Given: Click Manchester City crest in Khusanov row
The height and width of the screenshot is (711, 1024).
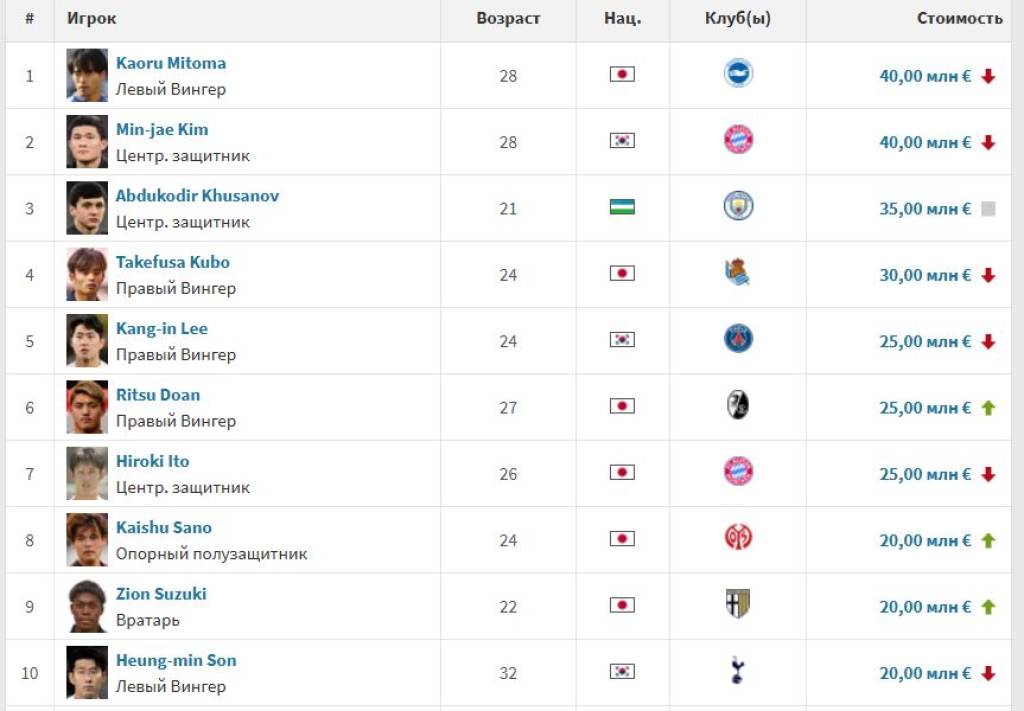Looking at the screenshot, I should tap(738, 207).
